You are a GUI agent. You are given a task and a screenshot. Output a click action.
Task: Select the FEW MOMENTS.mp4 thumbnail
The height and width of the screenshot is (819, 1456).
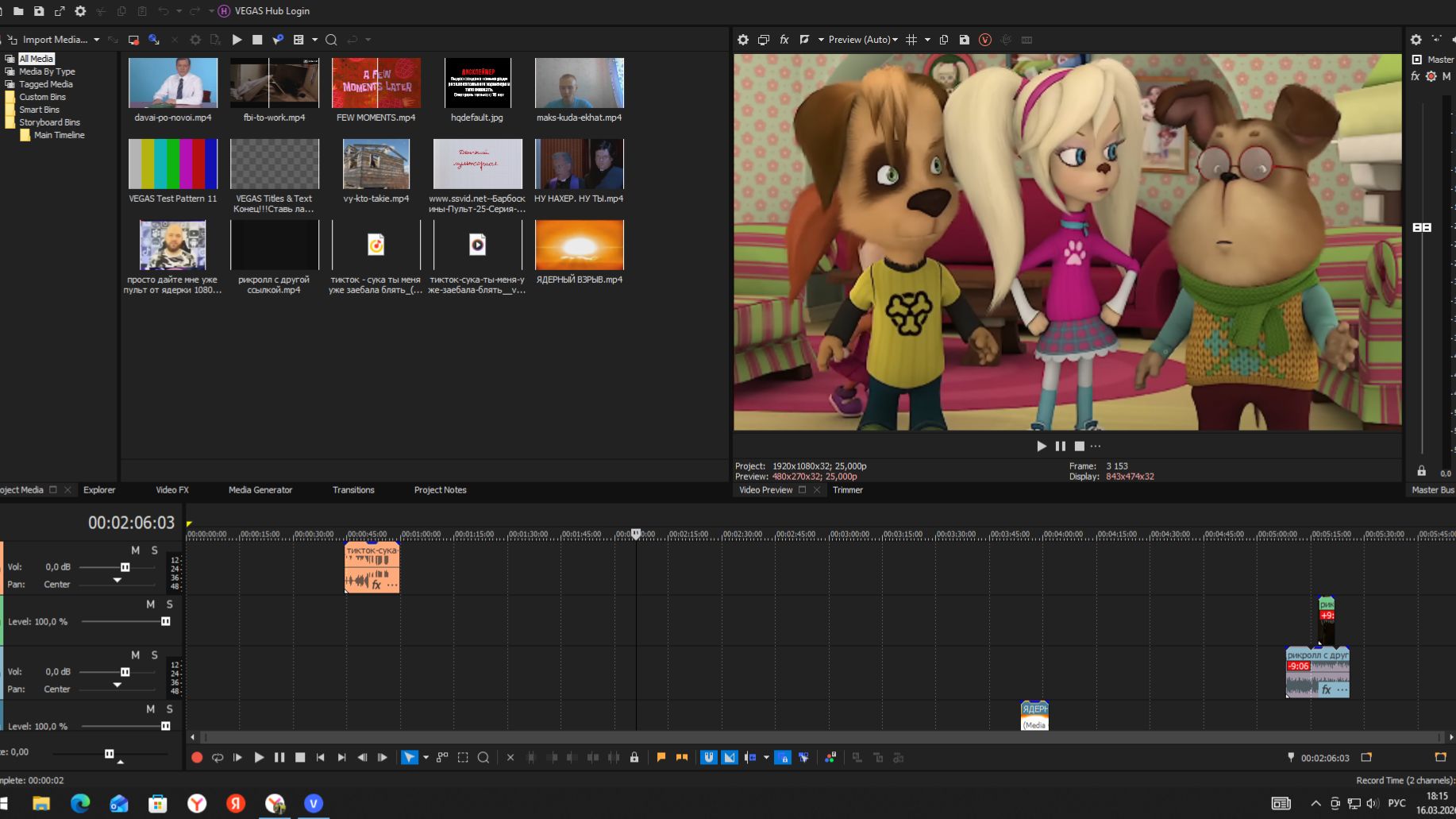[x=376, y=83]
